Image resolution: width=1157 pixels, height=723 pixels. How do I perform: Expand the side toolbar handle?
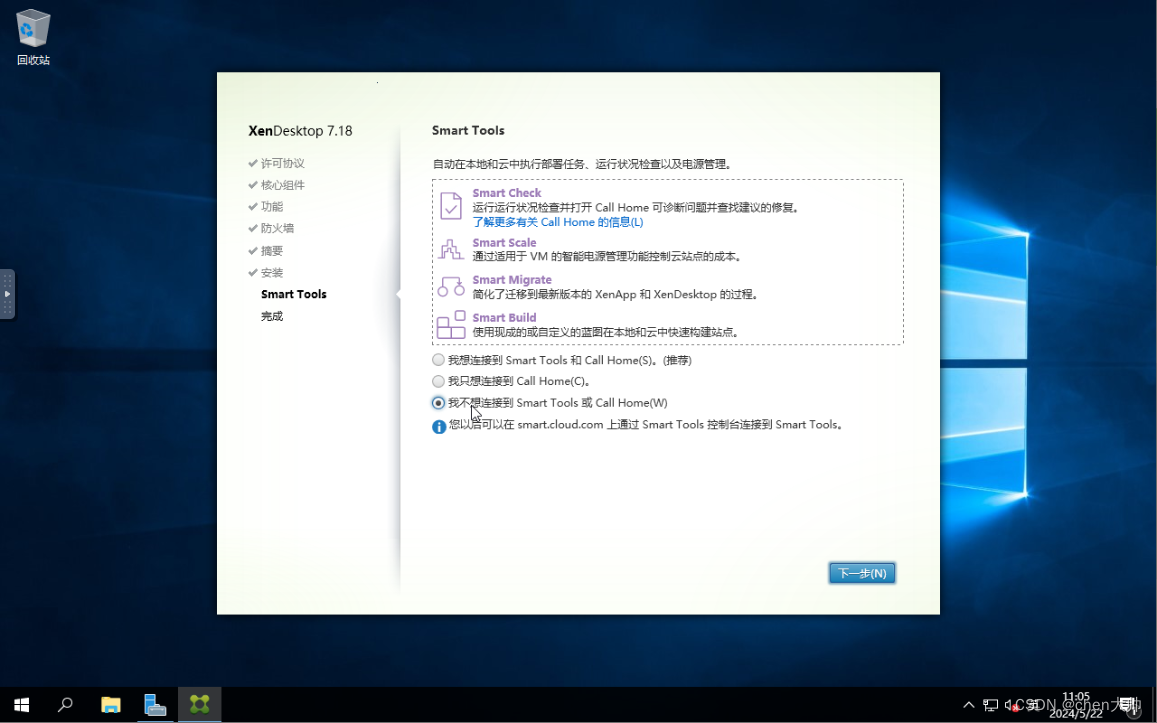[7, 294]
